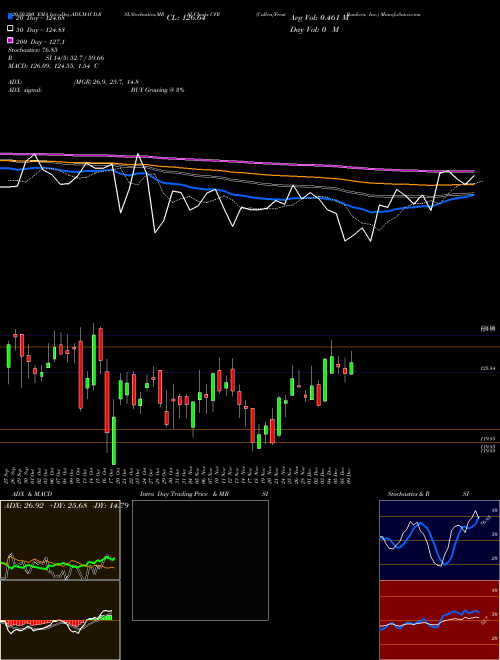Click the 'Stochastics: 76.83' readout
Viewport: 500px width, 660px height.
(32, 50)
